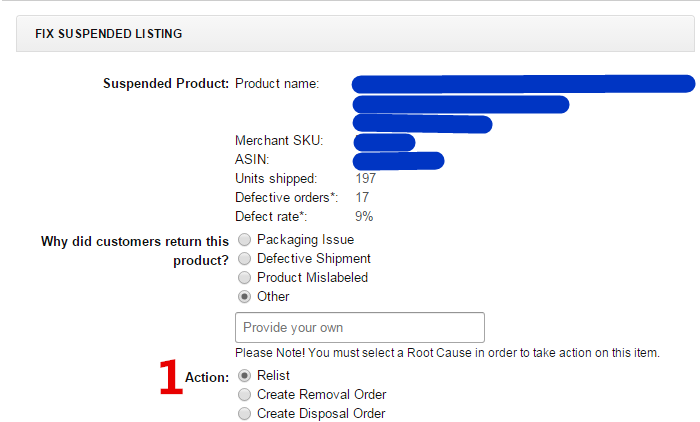The width and height of the screenshot is (700, 422).
Task: Select the Product Mislabeled option
Action: [245, 278]
